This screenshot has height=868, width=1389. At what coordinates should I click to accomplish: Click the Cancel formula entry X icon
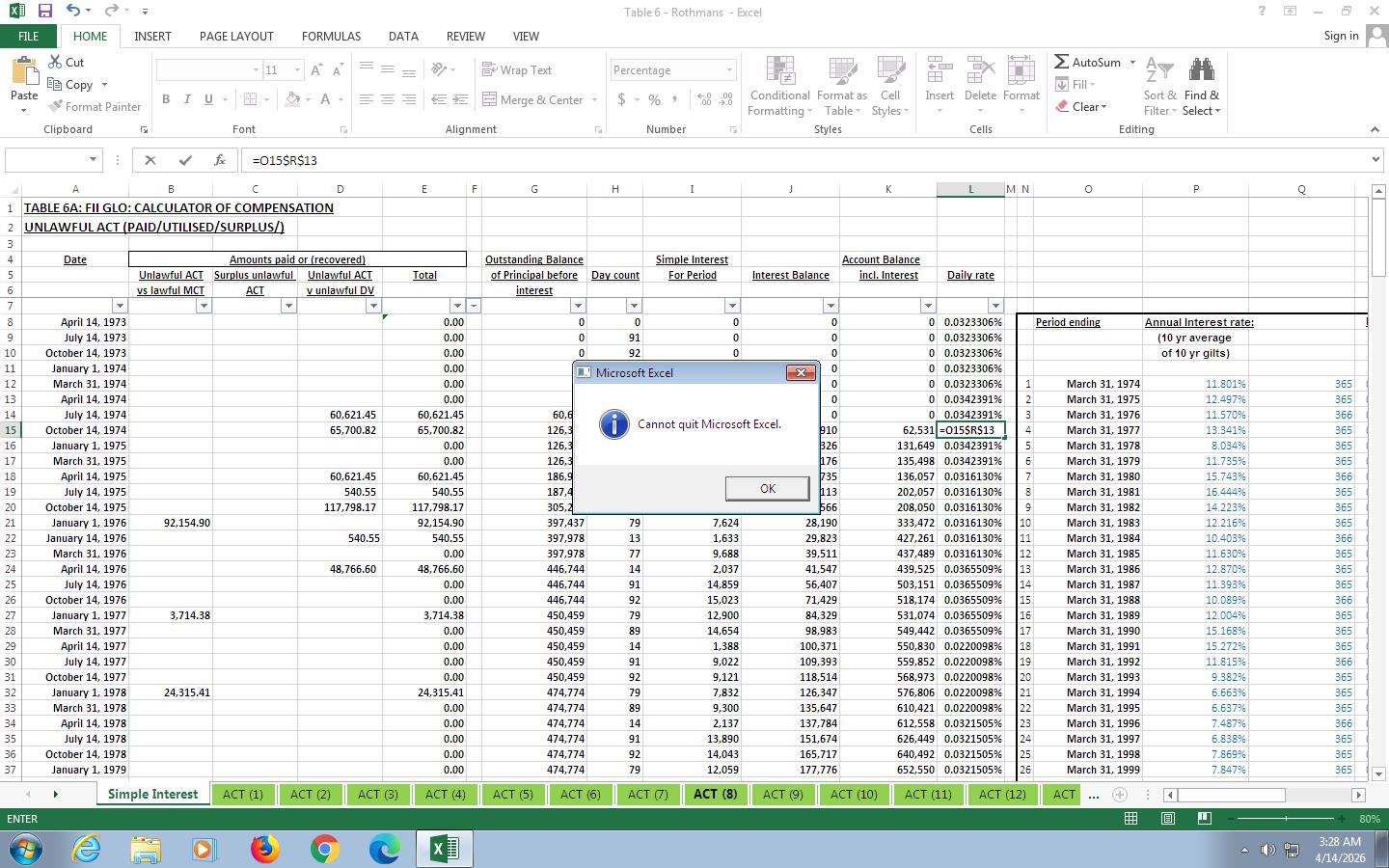click(x=150, y=160)
